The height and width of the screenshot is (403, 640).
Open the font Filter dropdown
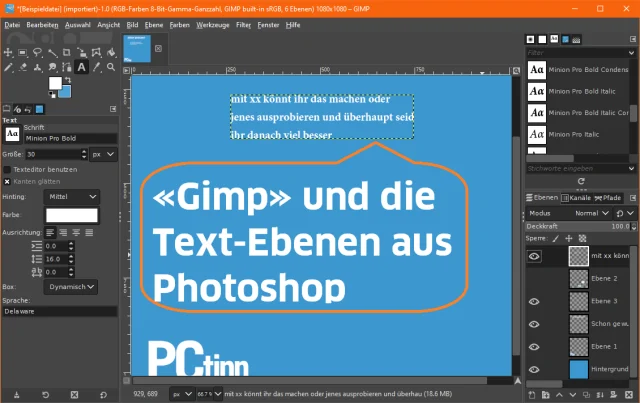(631, 53)
